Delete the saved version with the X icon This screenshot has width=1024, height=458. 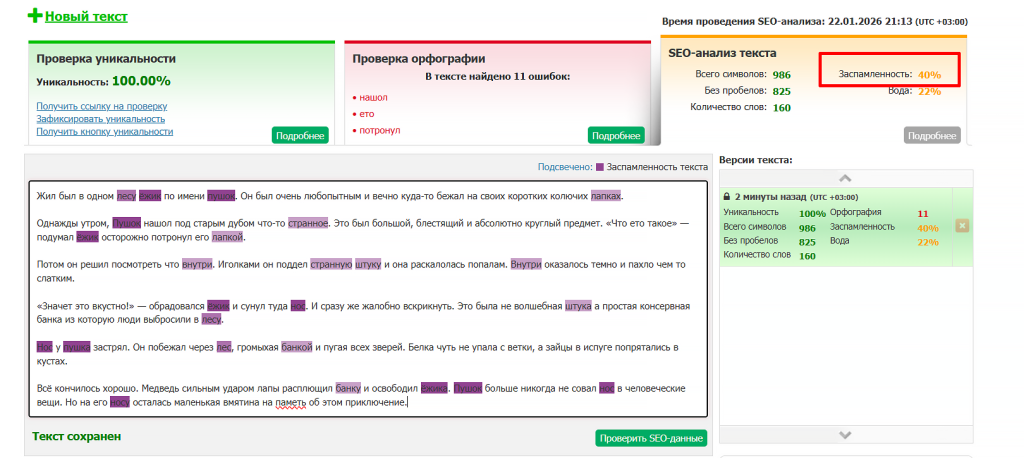coord(962,226)
